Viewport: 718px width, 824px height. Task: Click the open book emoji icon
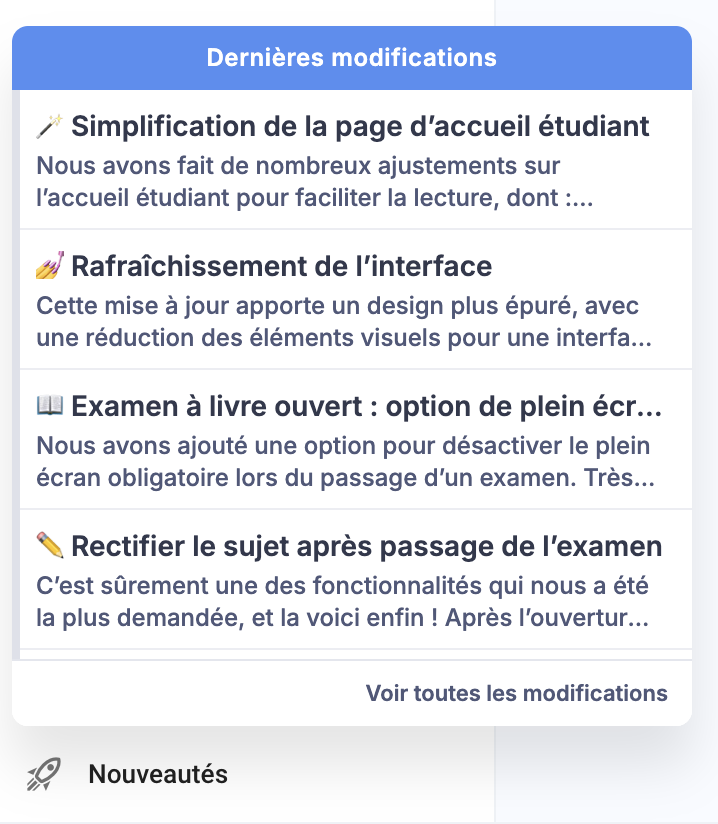(x=50, y=406)
